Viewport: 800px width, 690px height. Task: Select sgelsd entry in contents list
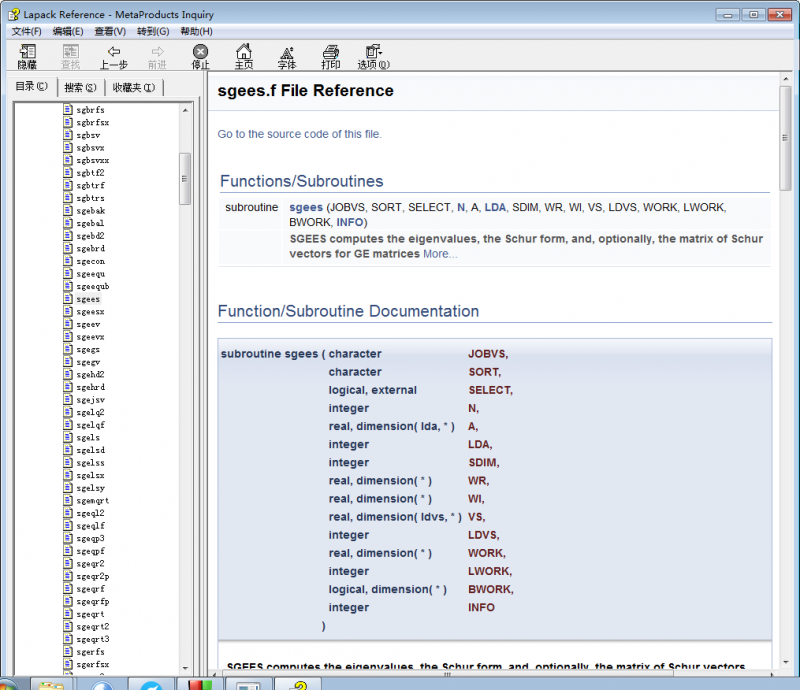[90, 450]
